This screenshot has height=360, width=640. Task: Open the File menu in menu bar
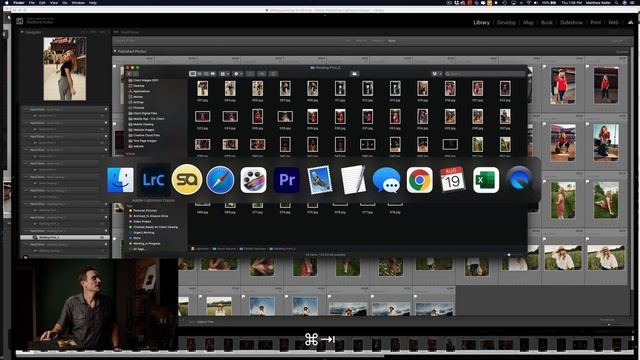coord(31,2)
